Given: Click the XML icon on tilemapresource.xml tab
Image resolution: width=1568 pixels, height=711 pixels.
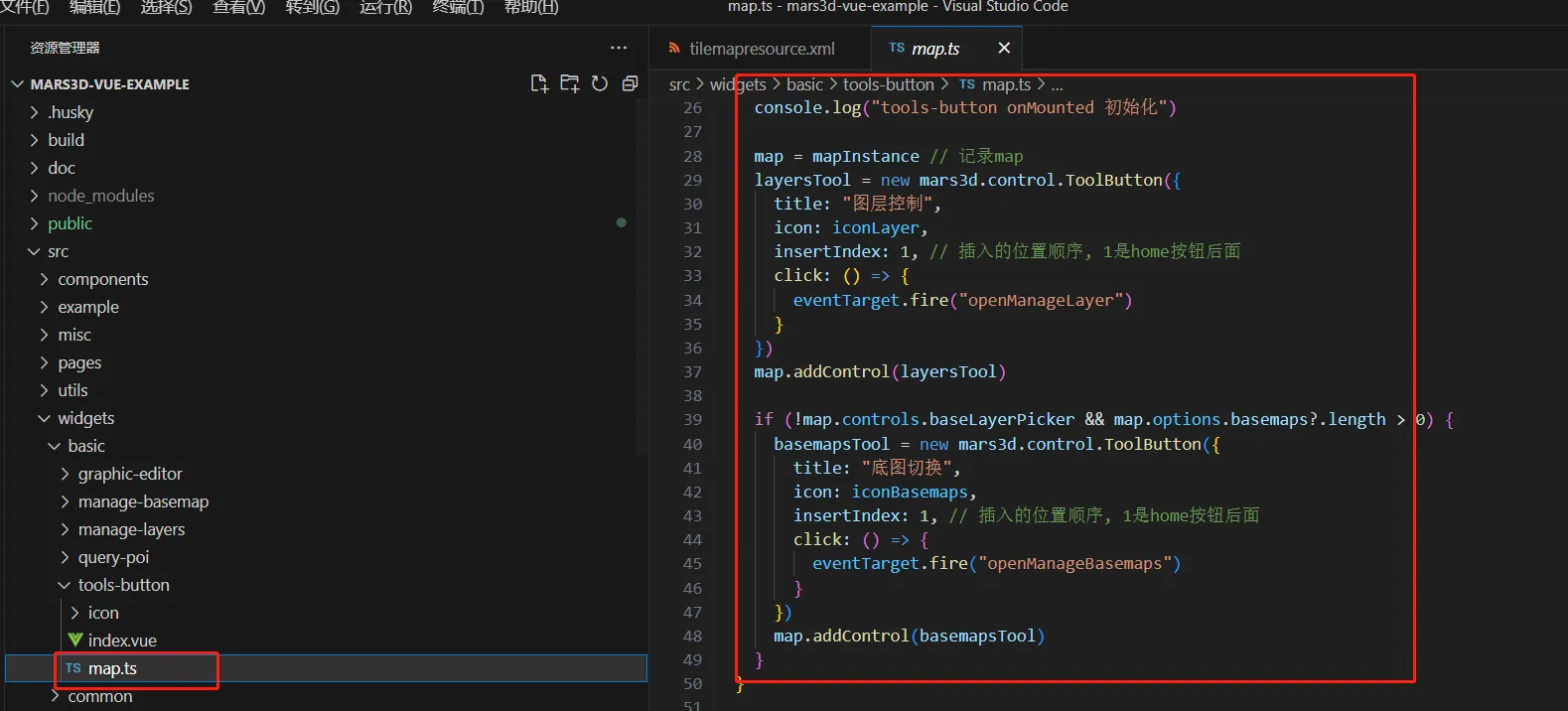Looking at the screenshot, I should 675,49.
